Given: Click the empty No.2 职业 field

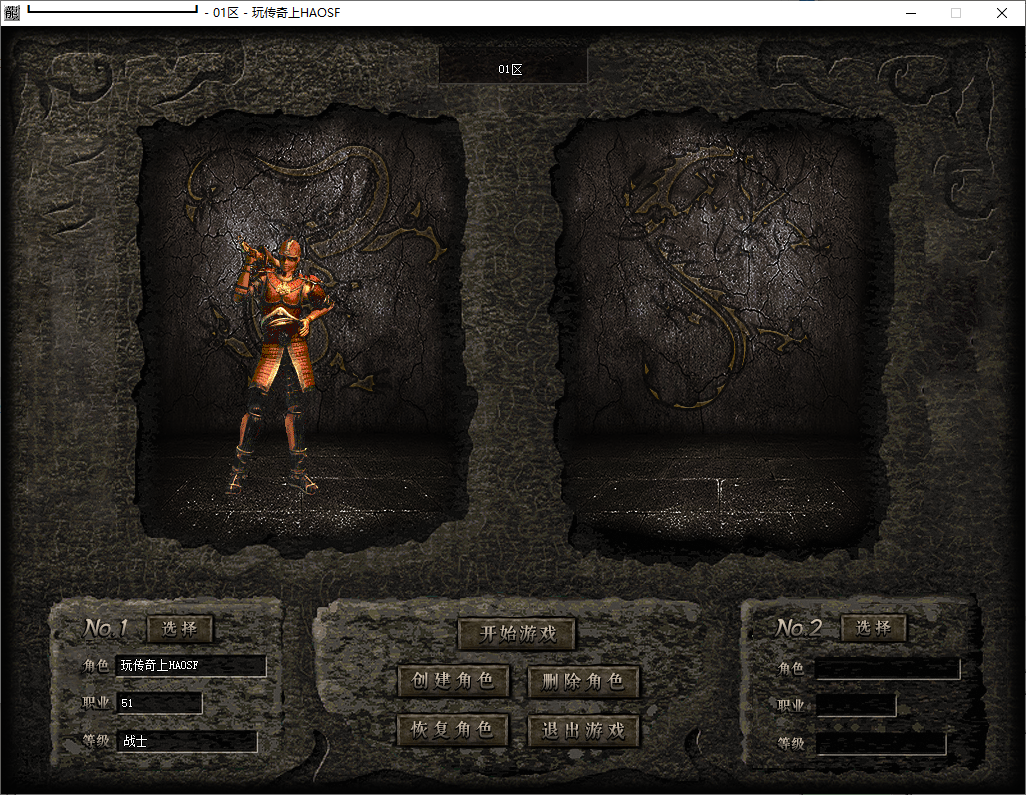Looking at the screenshot, I should pos(856,705).
